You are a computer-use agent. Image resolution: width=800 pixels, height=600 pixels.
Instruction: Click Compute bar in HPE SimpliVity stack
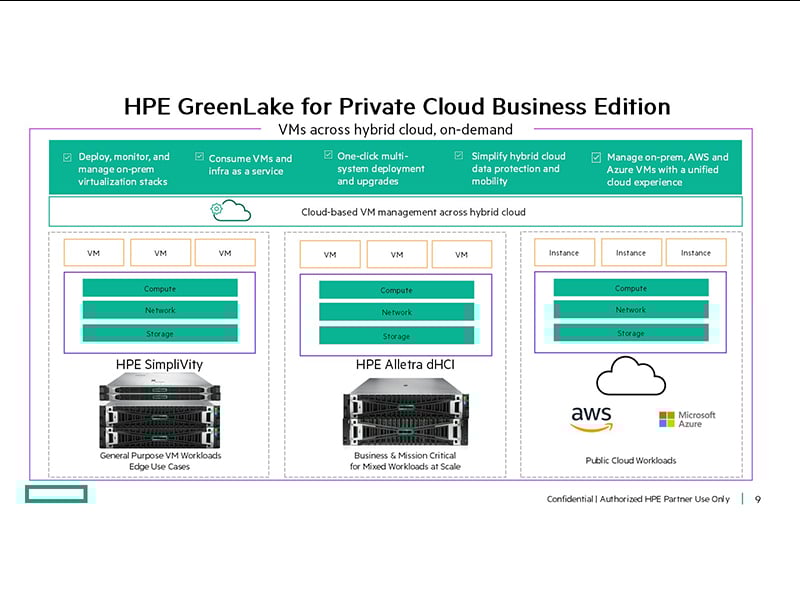(x=160, y=288)
